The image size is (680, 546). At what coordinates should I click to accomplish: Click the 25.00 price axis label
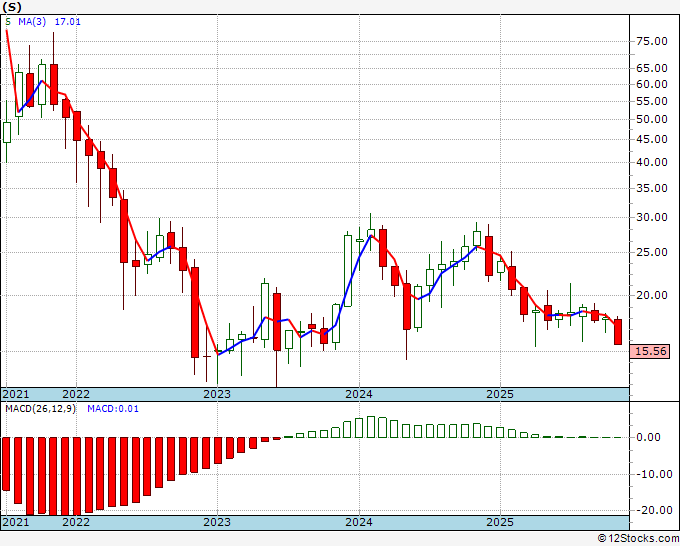click(651, 252)
